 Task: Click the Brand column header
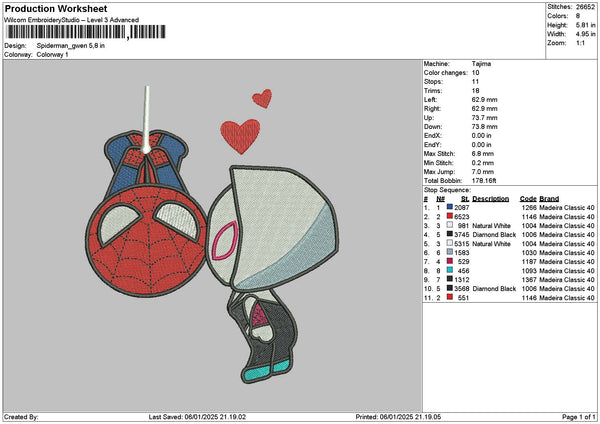(550, 198)
